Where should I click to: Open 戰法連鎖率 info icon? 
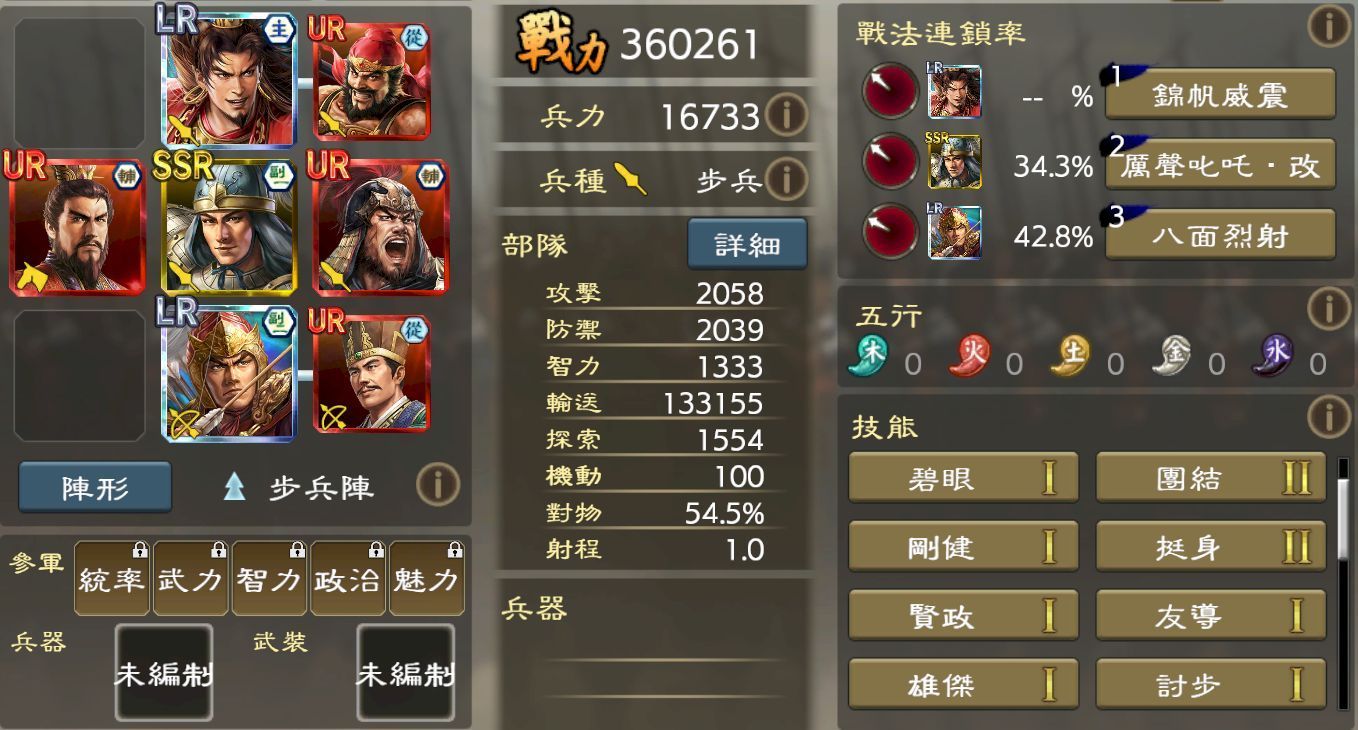[x=1329, y=26]
